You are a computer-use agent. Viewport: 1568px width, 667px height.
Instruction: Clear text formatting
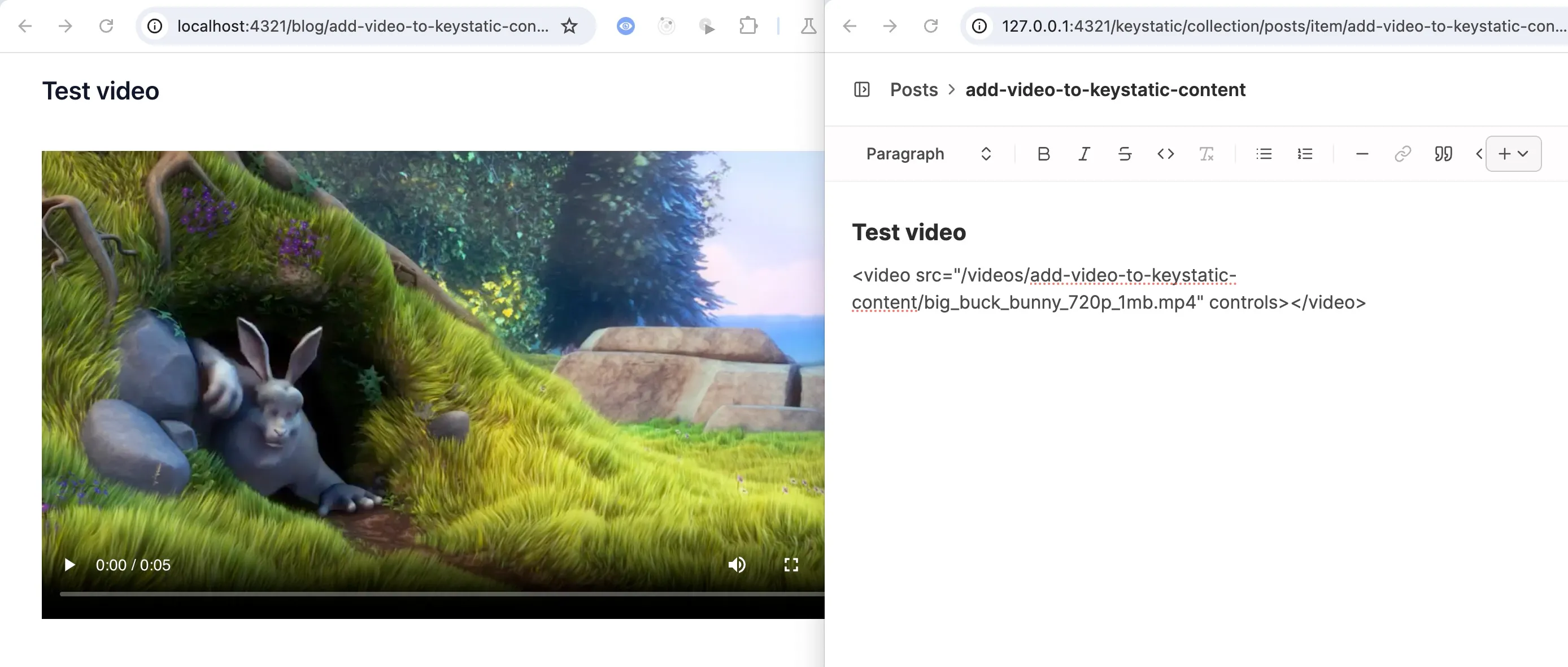[1207, 154]
